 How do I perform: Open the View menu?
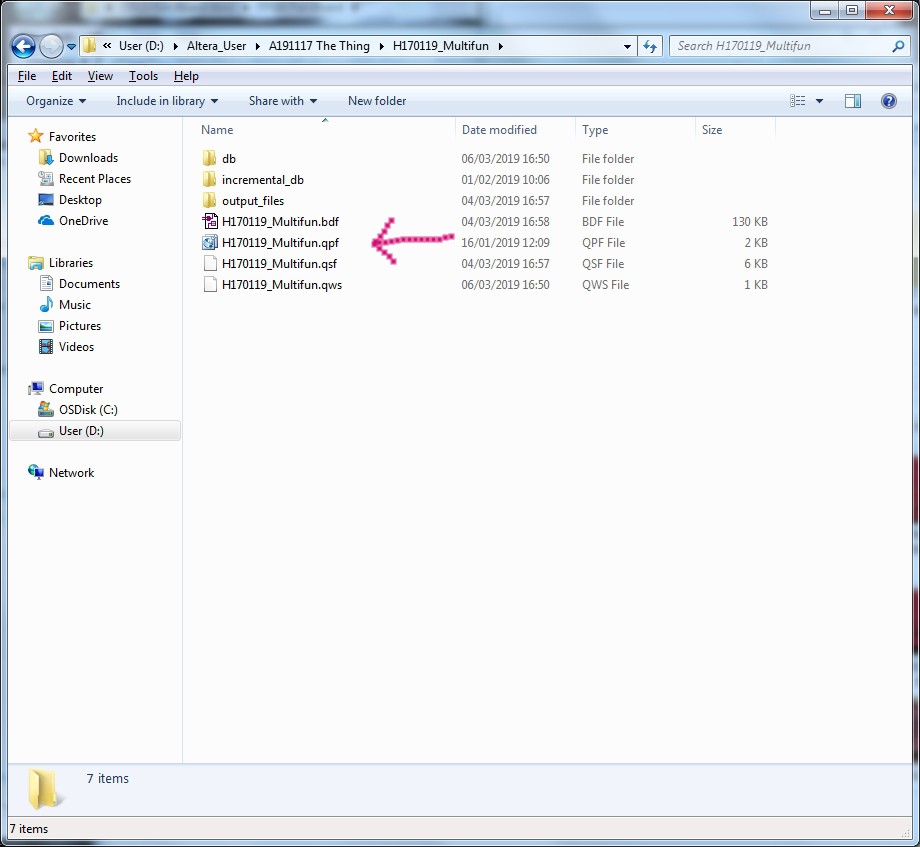[x=100, y=76]
